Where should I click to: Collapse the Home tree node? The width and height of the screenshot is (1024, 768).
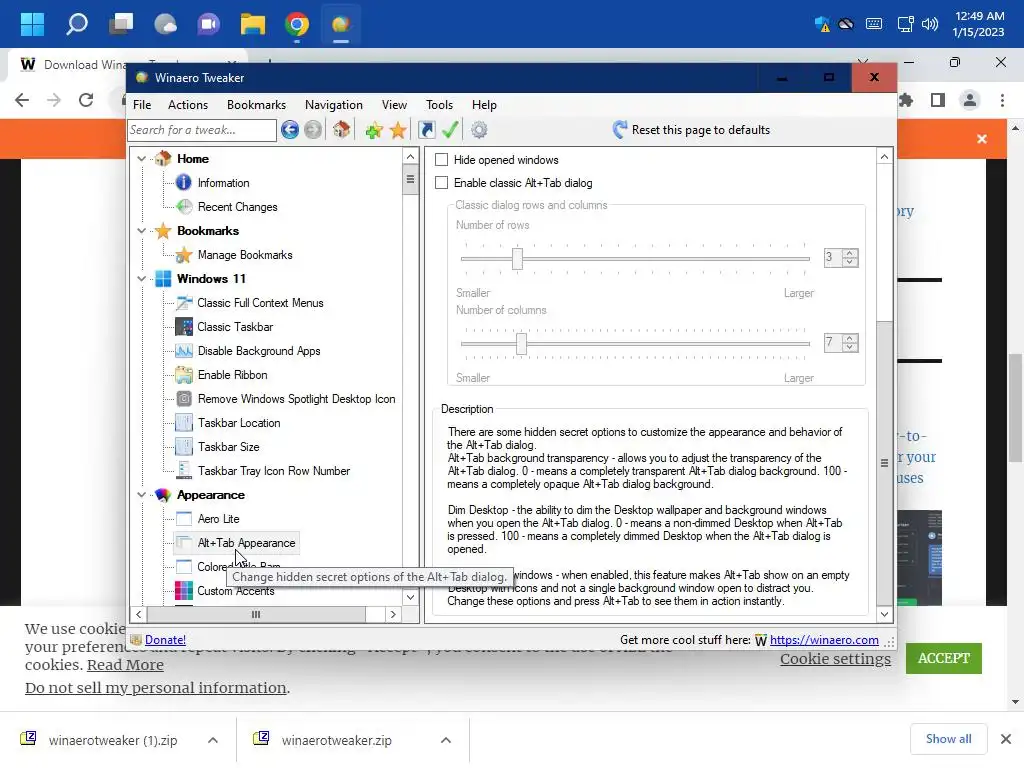[x=142, y=159]
